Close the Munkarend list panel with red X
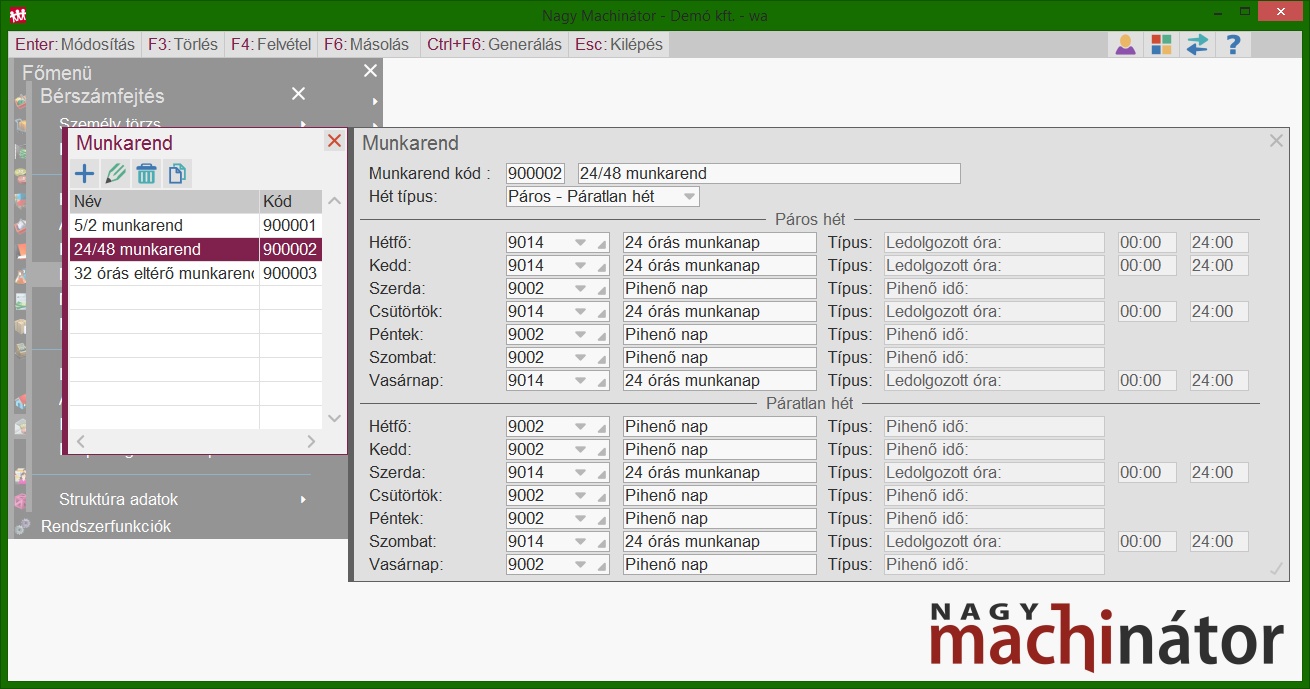Image resolution: width=1310 pixels, height=689 pixels. (334, 142)
